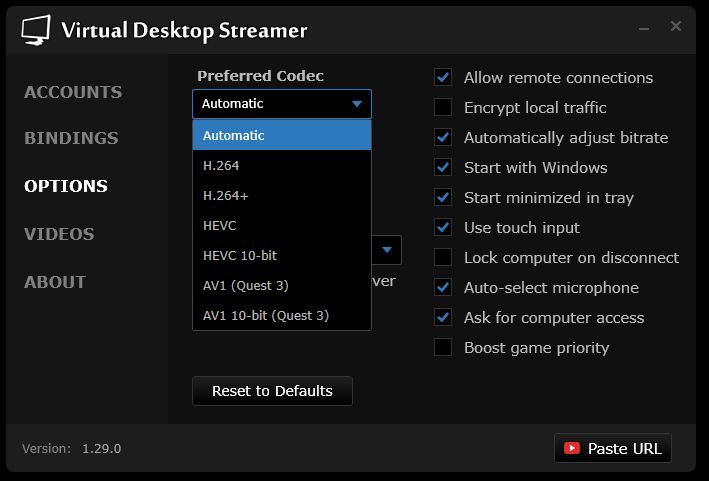Collapse the Preferred Codec dropdown arrow
The height and width of the screenshot is (481, 709).
pos(357,104)
